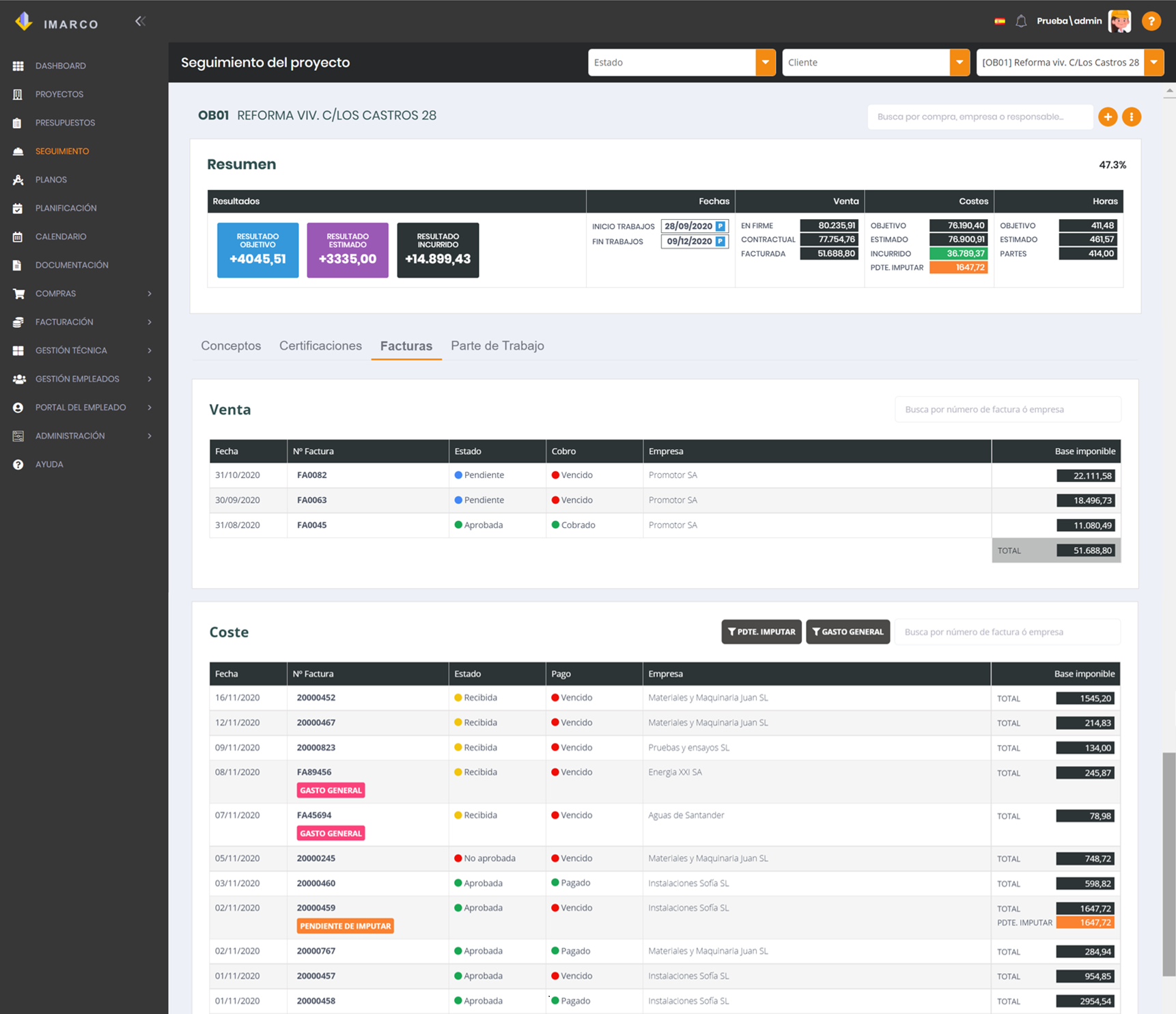This screenshot has width=1176, height=1014.
Task: Open notifications bell icon
Action: click(1021, 21)
